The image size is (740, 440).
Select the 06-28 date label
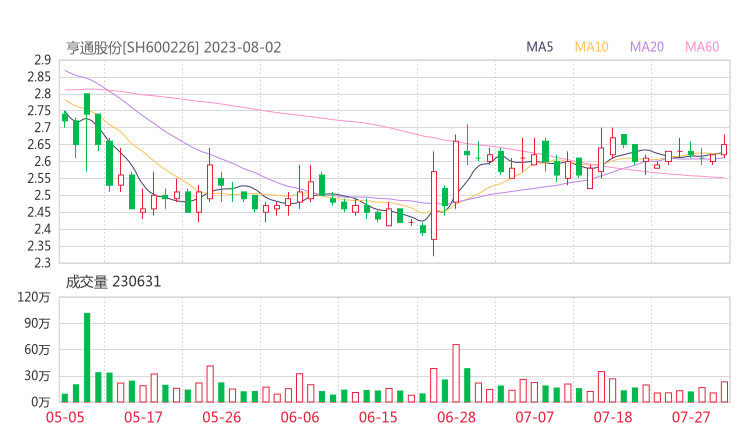click(456, 417)
